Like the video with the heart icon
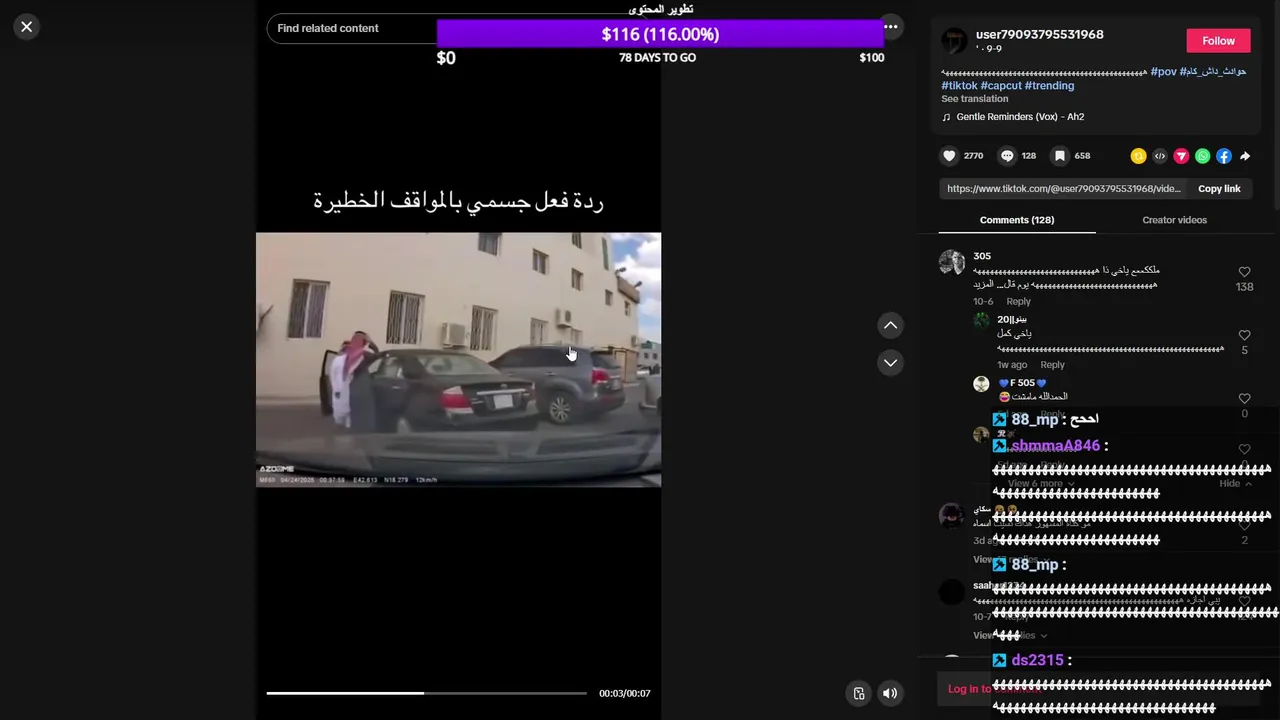Screen dimensions: 1280x720 tap(949, 156)
